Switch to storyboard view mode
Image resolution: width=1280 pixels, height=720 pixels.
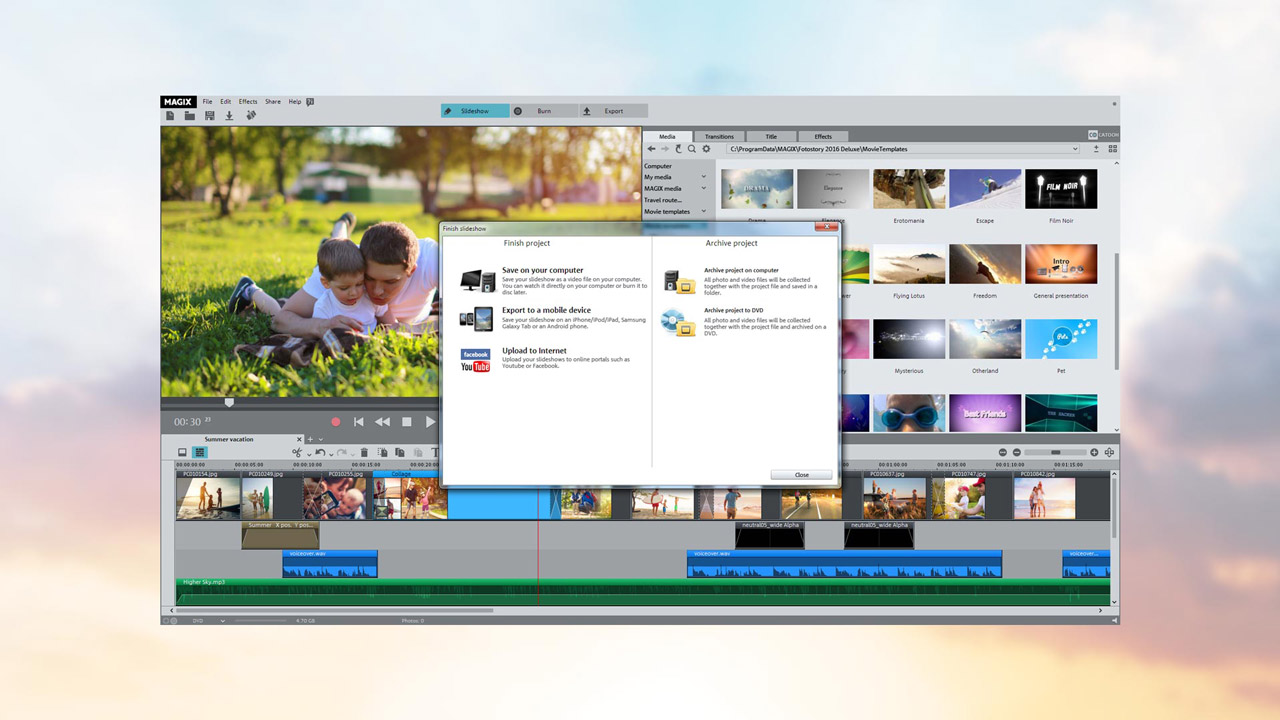182,453
